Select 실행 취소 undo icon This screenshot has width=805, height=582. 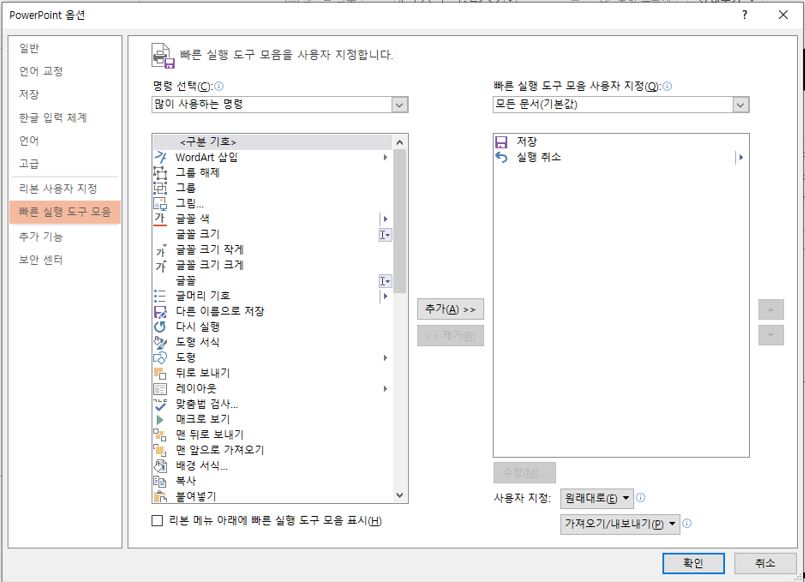pyautogui.click(x=501, y=157)
